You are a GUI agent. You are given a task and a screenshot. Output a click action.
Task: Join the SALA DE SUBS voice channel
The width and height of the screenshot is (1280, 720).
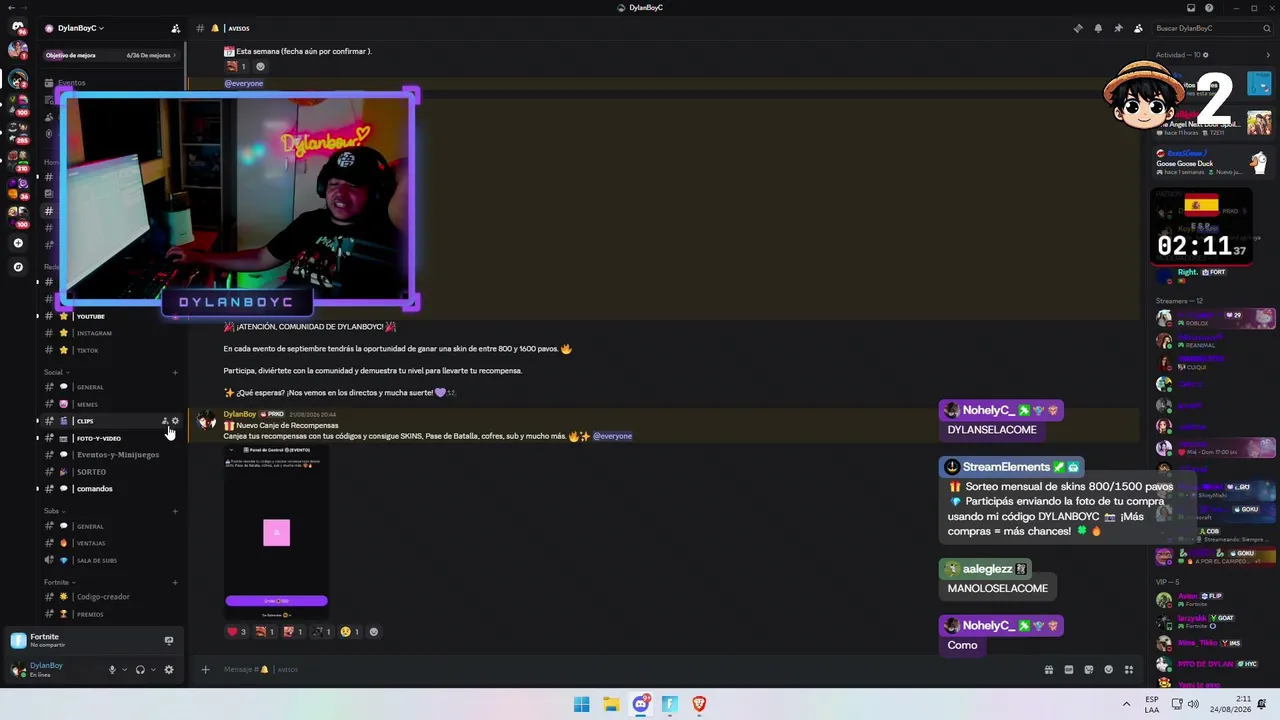pyautogui.click(x=110, y=560)
